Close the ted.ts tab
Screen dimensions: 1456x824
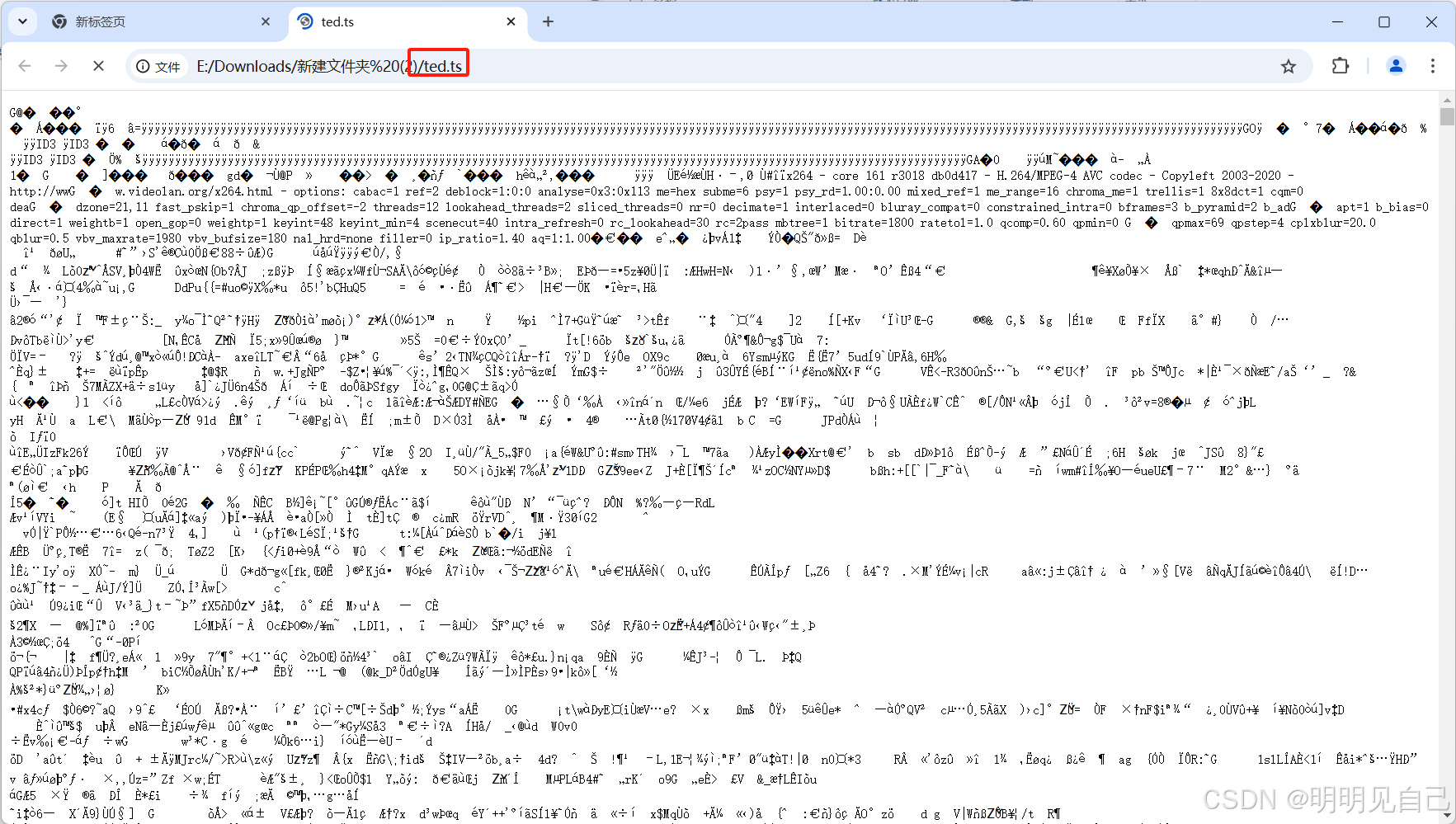(x=511, y=21)
